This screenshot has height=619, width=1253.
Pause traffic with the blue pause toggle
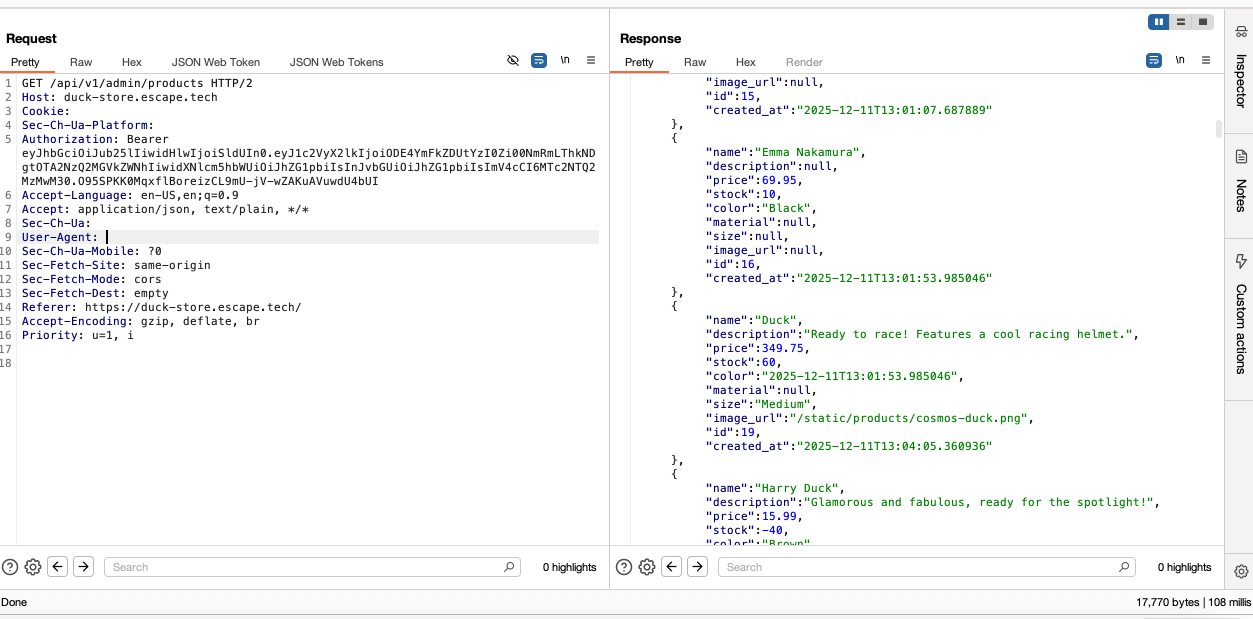coord(1159,21)
